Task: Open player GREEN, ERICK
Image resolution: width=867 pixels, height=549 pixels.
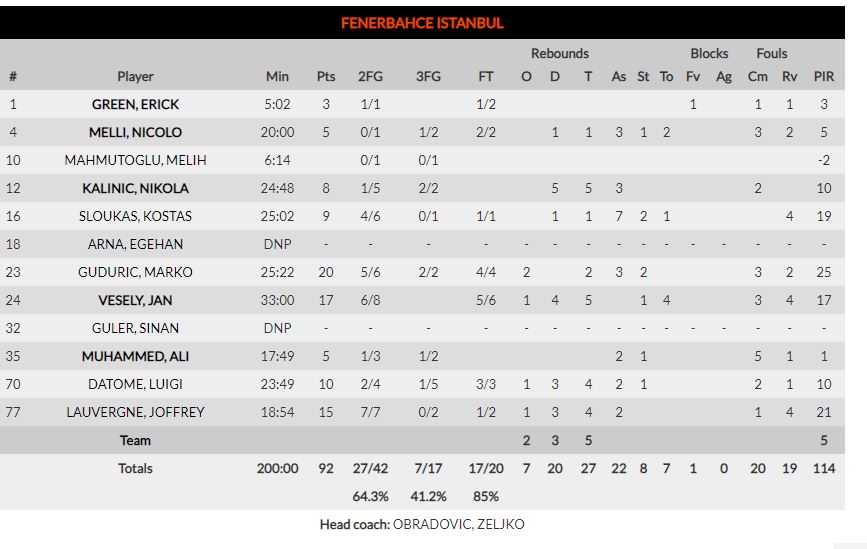Action: (x=135, y=104)
